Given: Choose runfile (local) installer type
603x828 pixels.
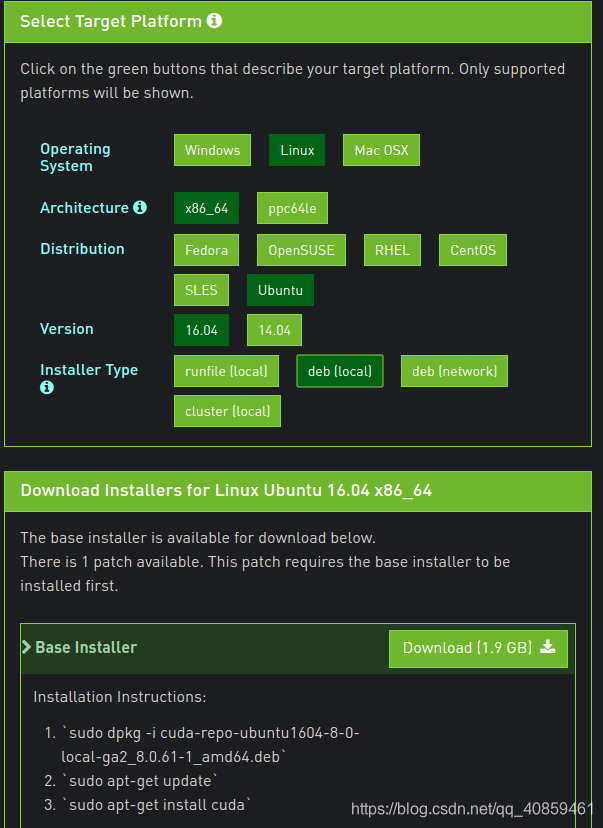Looking at the screenshot, I should (226, 371).
